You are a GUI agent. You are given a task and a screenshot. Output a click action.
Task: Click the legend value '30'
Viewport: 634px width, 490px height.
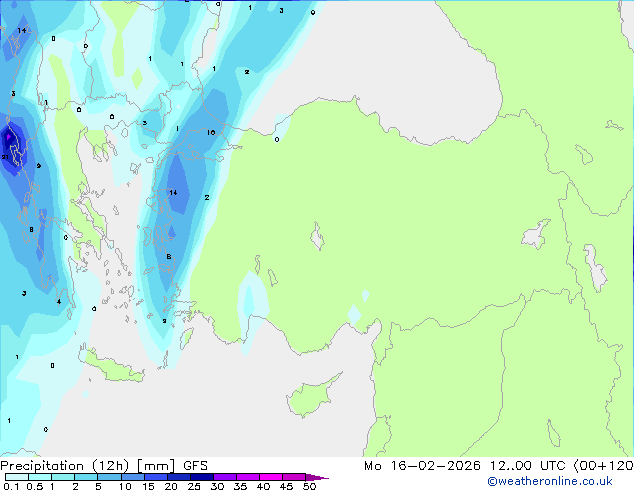(217, 486)
